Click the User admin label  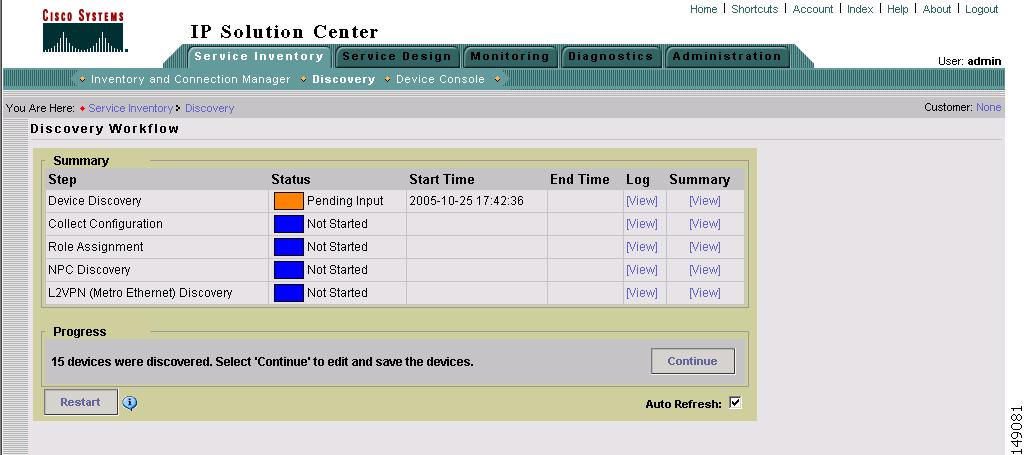(969, 61)
